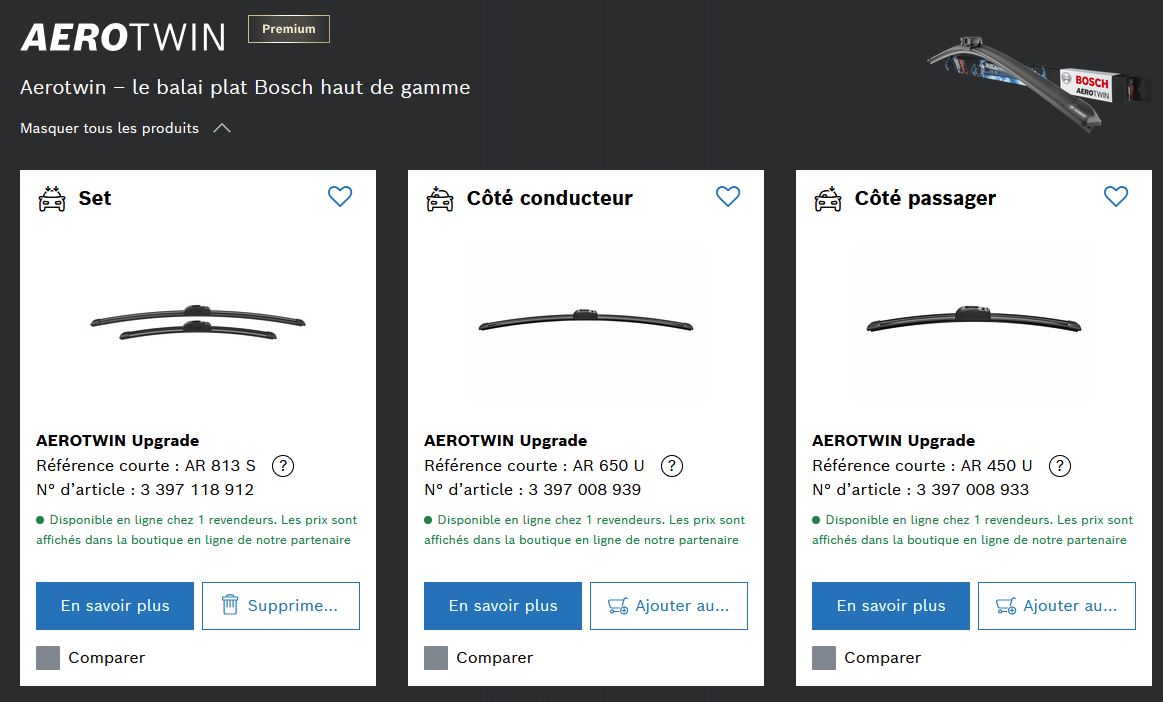Tick Comparer for Côté conducteur wiper

(x=436, y=658)
